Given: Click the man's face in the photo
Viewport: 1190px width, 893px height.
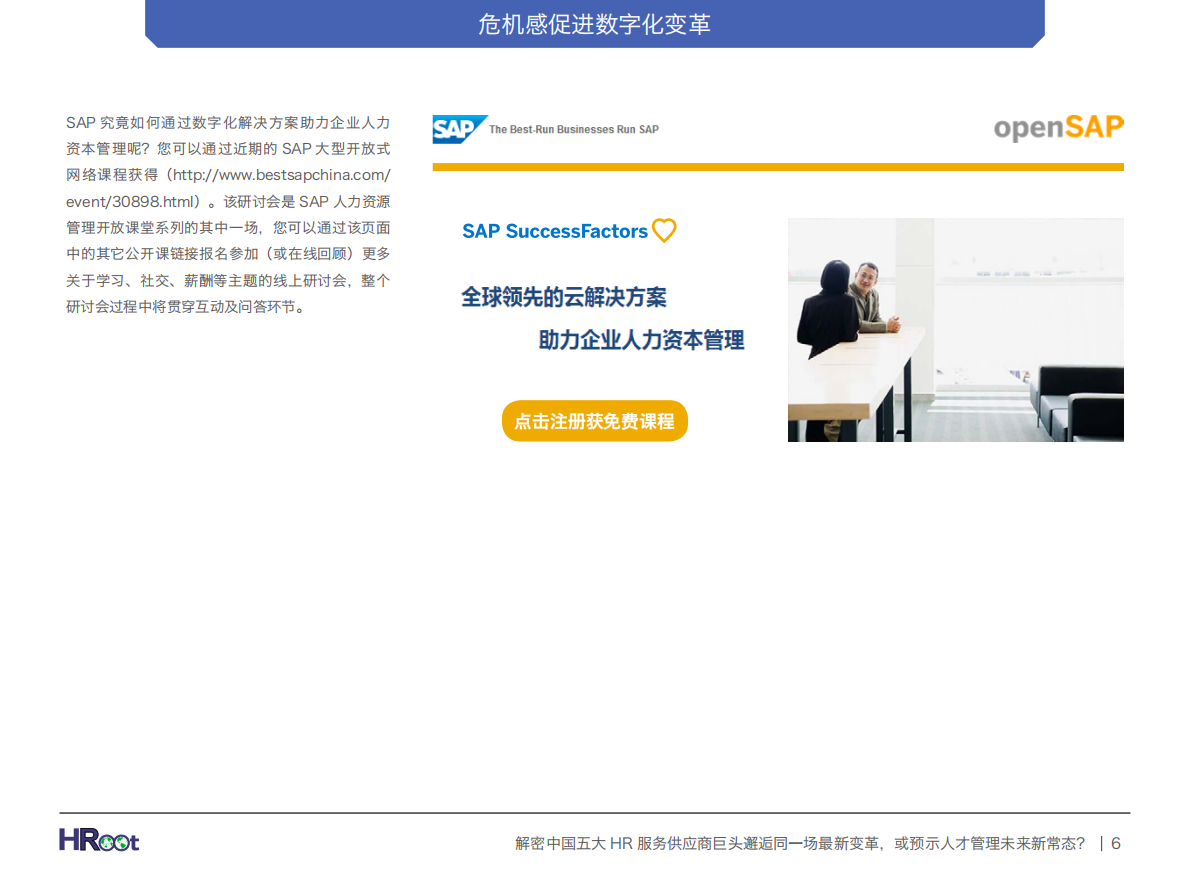Looking at the screenshot, I should point(866,274).
